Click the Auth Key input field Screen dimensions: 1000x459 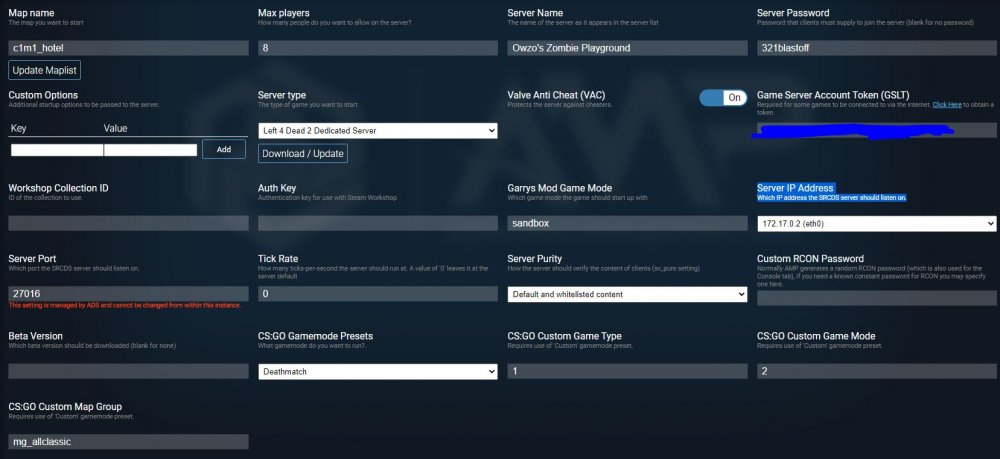tap(378, 223)
